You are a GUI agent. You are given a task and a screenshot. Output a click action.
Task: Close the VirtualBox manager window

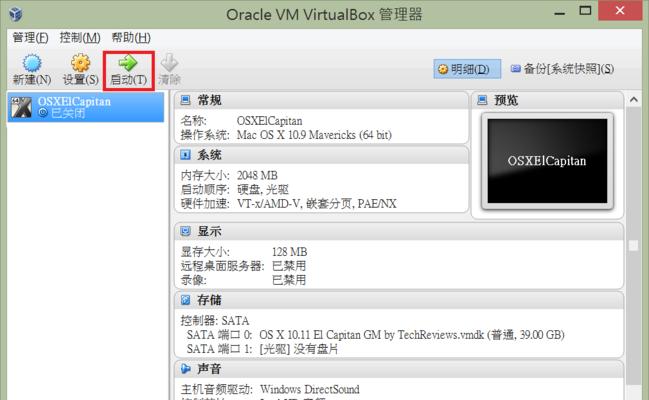620,11
